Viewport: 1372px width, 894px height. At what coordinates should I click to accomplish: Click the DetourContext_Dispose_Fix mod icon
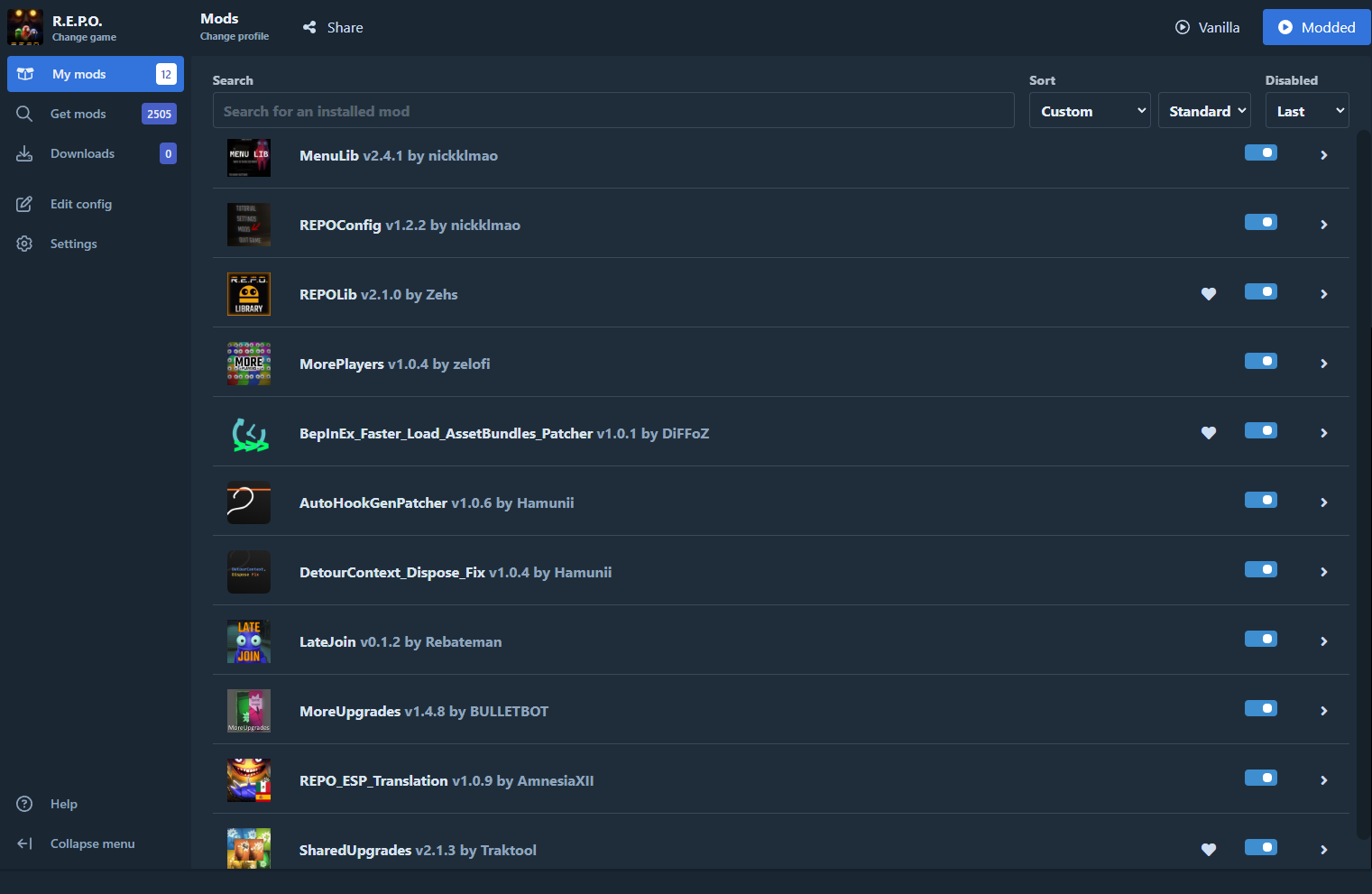pyautogui.click(x=249, y=572)
